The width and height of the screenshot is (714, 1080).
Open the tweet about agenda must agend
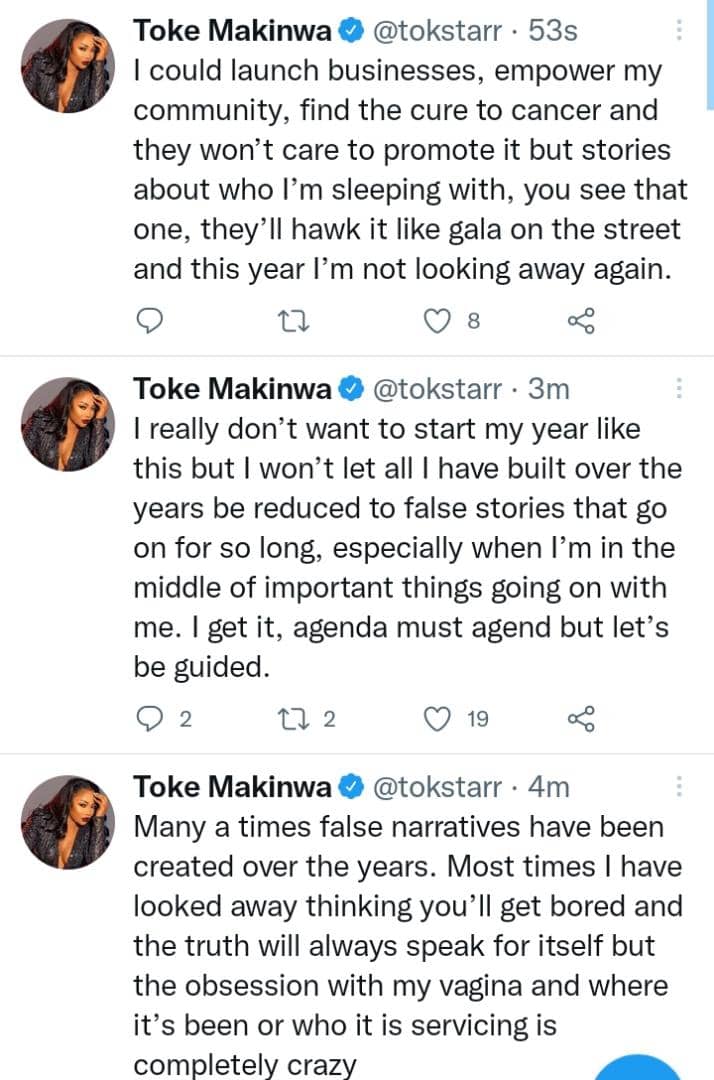click(x=400, y=548)
